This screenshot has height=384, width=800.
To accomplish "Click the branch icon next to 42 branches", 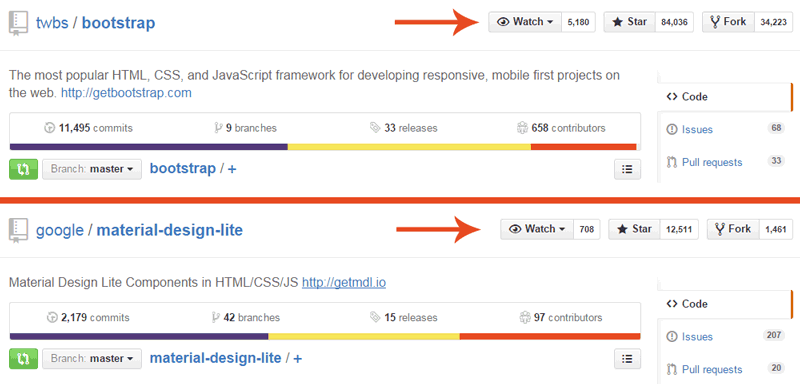I will click(216, 318).
